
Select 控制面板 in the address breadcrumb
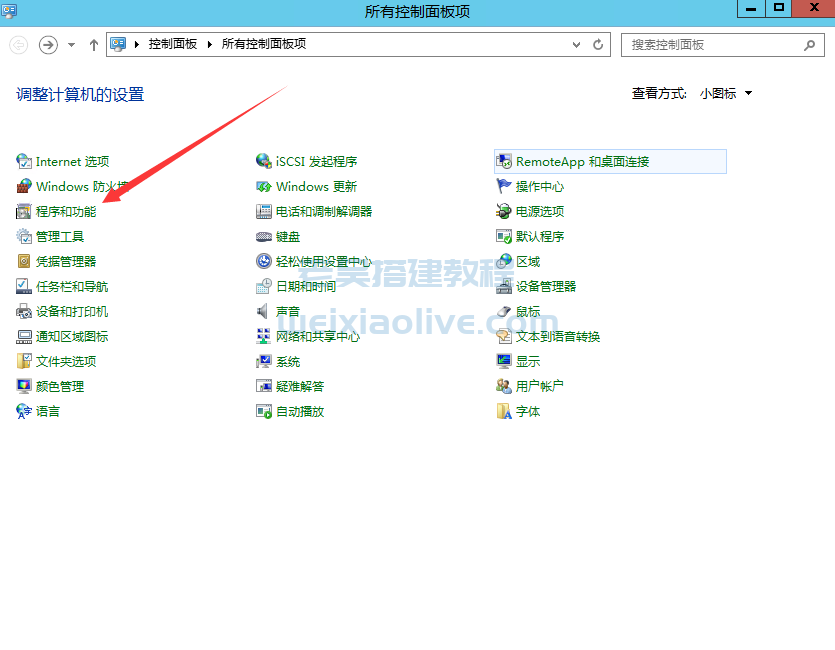[x=172, y=45]
